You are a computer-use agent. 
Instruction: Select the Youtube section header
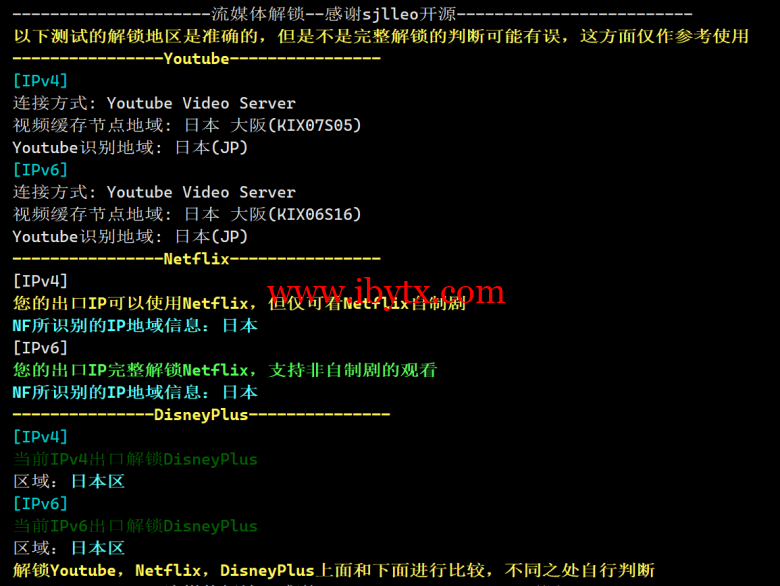point(196,59)
